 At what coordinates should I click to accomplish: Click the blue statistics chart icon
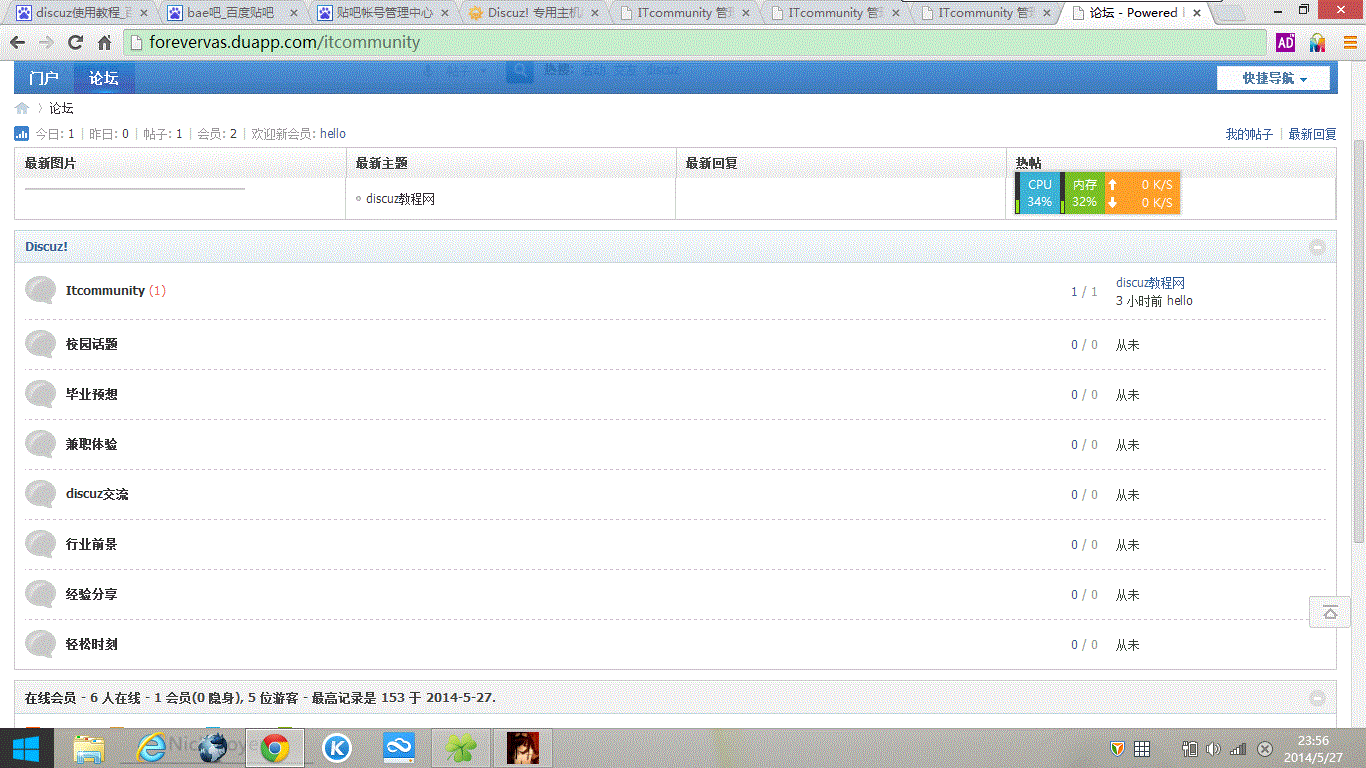coord(22,134)
